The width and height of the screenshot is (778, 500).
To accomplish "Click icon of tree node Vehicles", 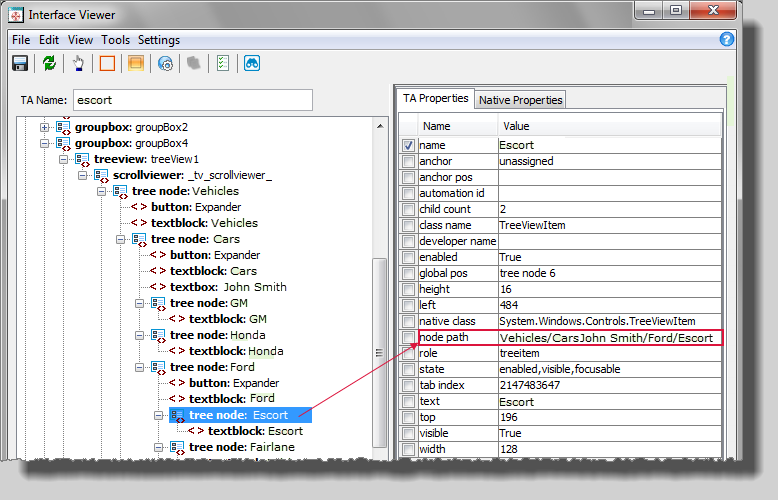I will [120, 191].
